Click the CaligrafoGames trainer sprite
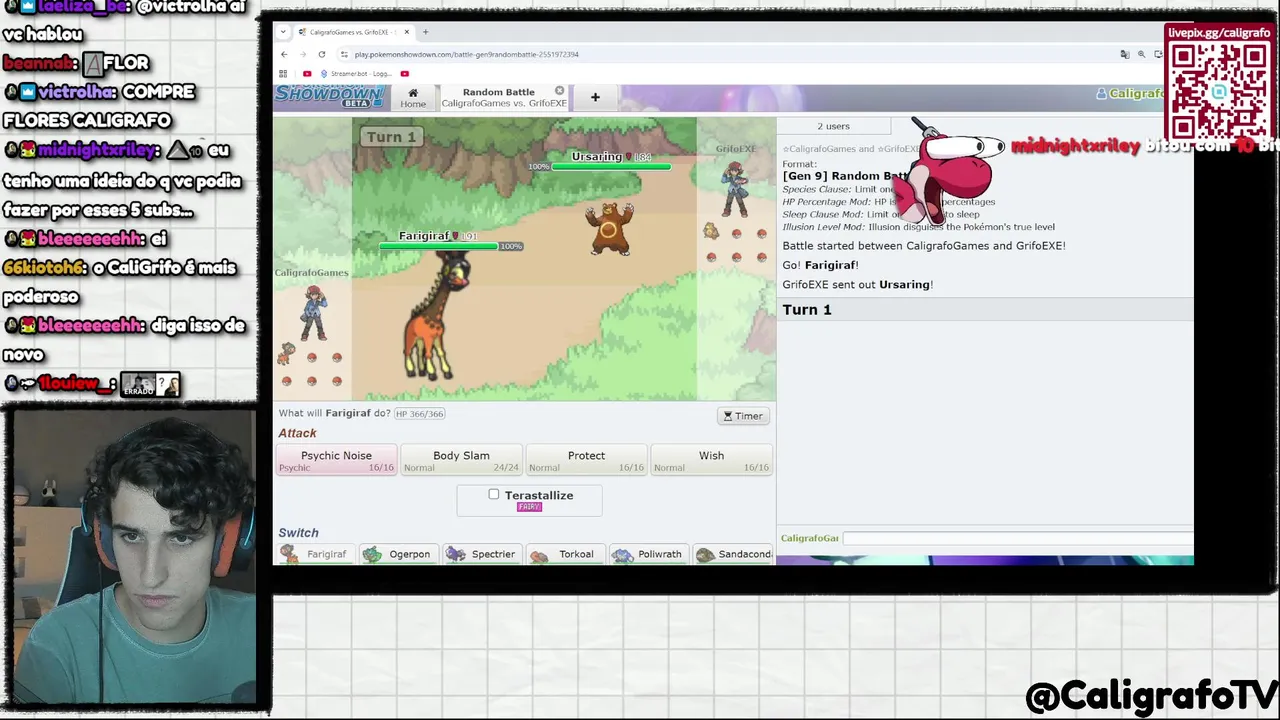The image size is (1280, 720). click(314, 313)
